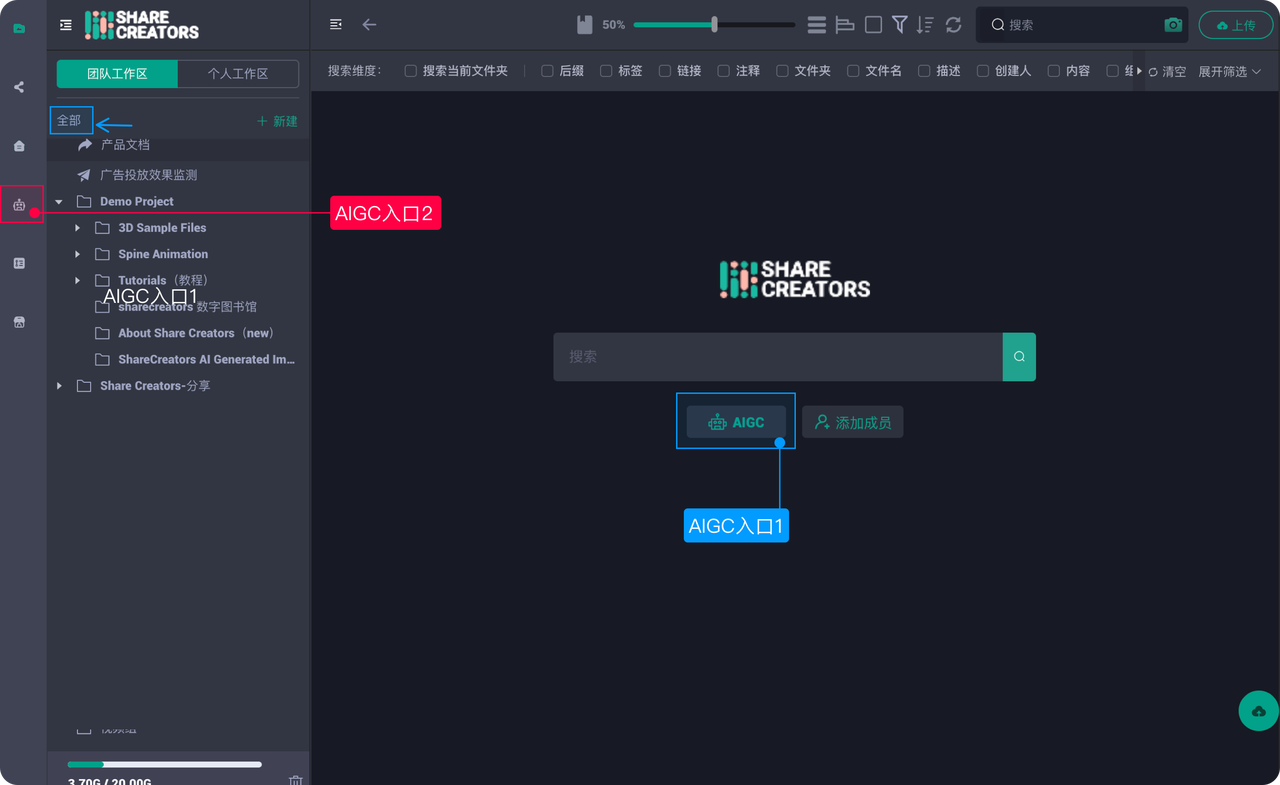1280x785 pixels.
Task: Click the thumbnail size icon beside 50%
Action: pyautogui.click(x=585, y=24)
